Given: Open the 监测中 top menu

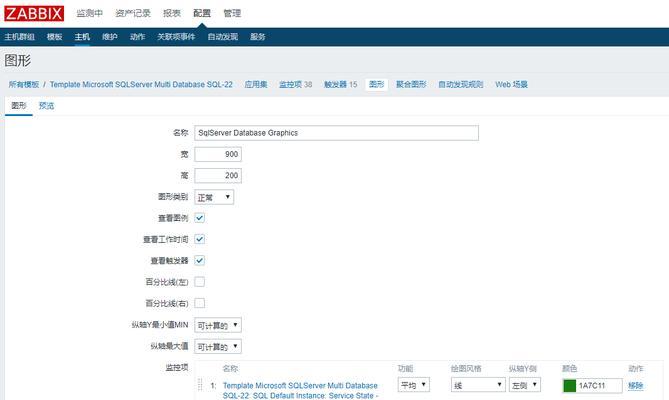Looking at the screenshot, I should tap(90, 14).
